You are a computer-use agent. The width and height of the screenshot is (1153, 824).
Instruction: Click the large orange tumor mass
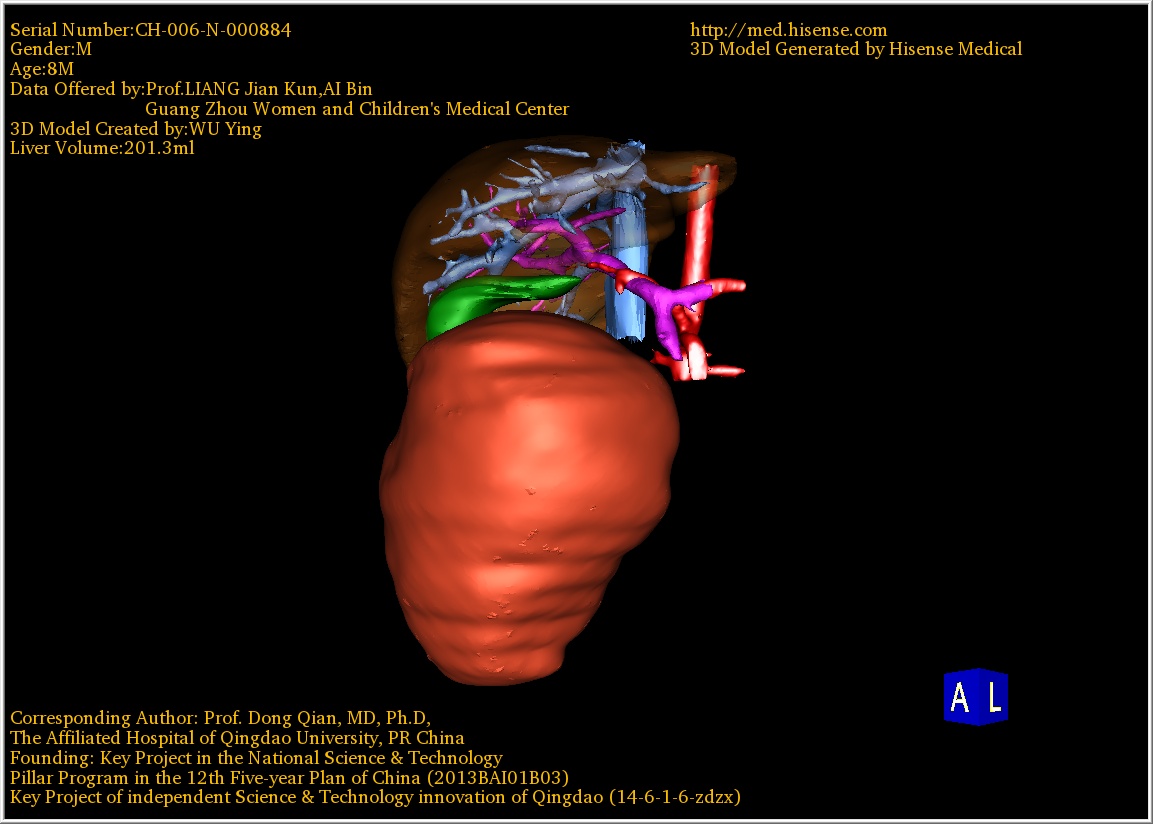[529, 496]
